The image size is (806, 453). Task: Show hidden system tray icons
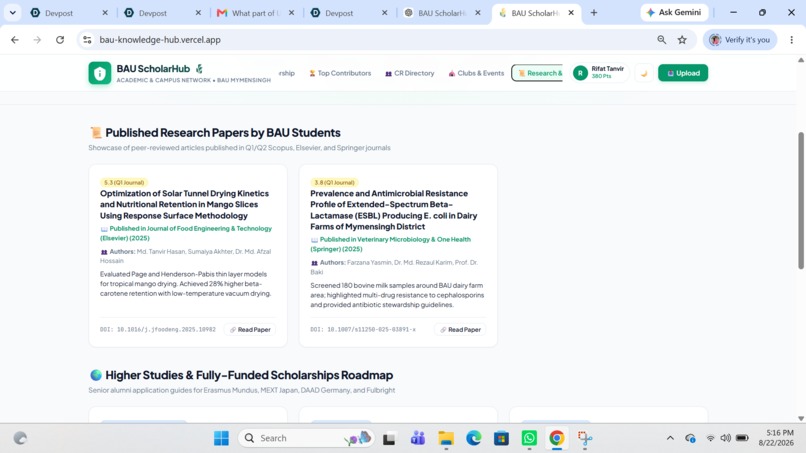[670, 438]
